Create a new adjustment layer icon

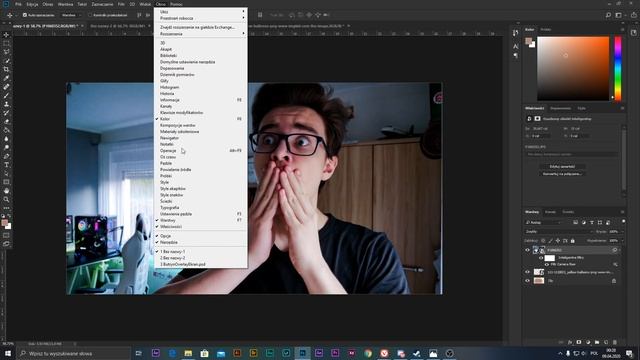click(x=588, y=342)
